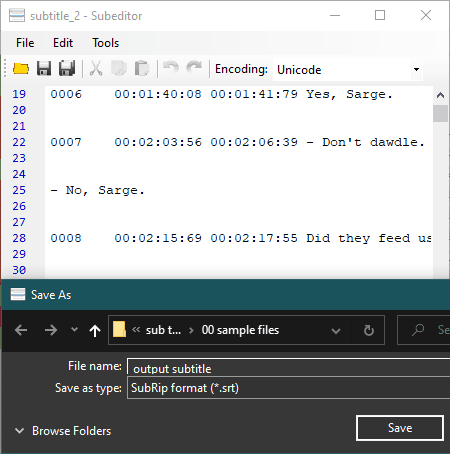This screenshot has width=450, height=454.
Task: Save the file using the floppy disk icon
Action: tap(44, 69)
